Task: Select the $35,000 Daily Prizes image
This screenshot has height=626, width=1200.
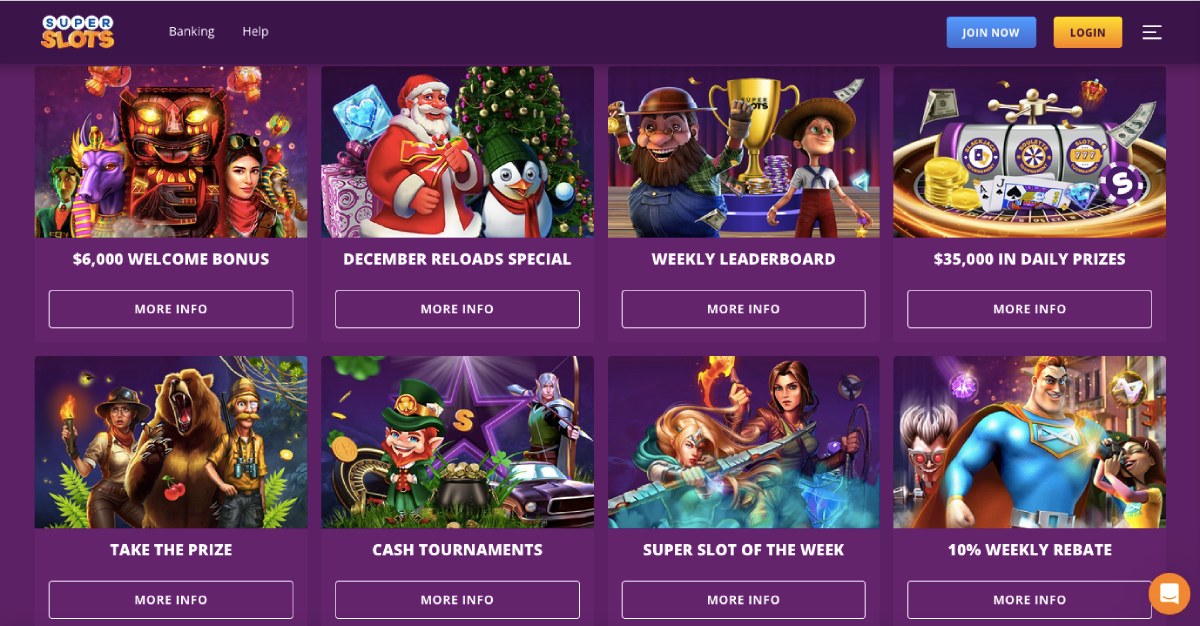Action: pos(1029,152)
